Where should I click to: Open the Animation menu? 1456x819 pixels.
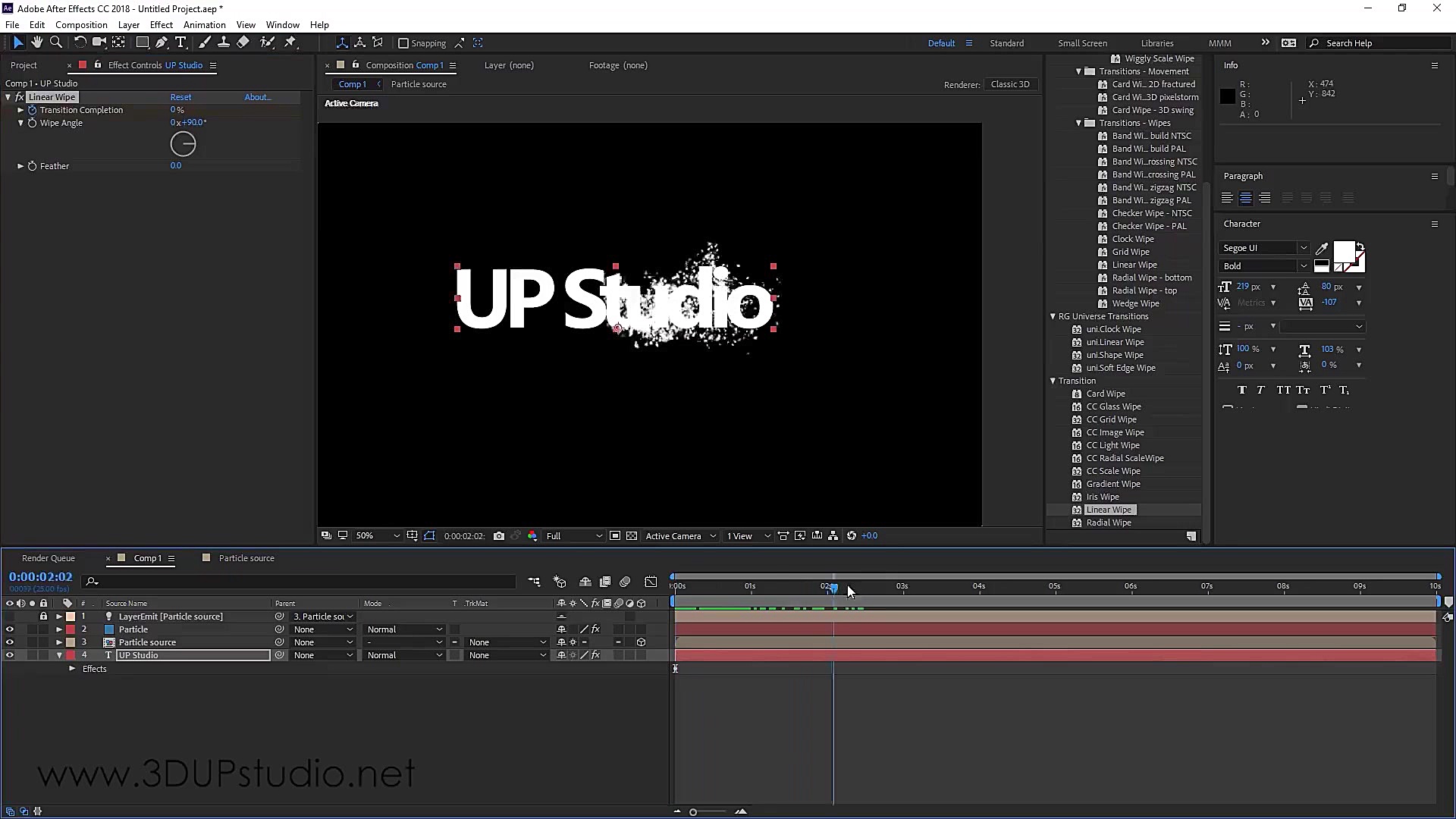(x=204, y=24)
